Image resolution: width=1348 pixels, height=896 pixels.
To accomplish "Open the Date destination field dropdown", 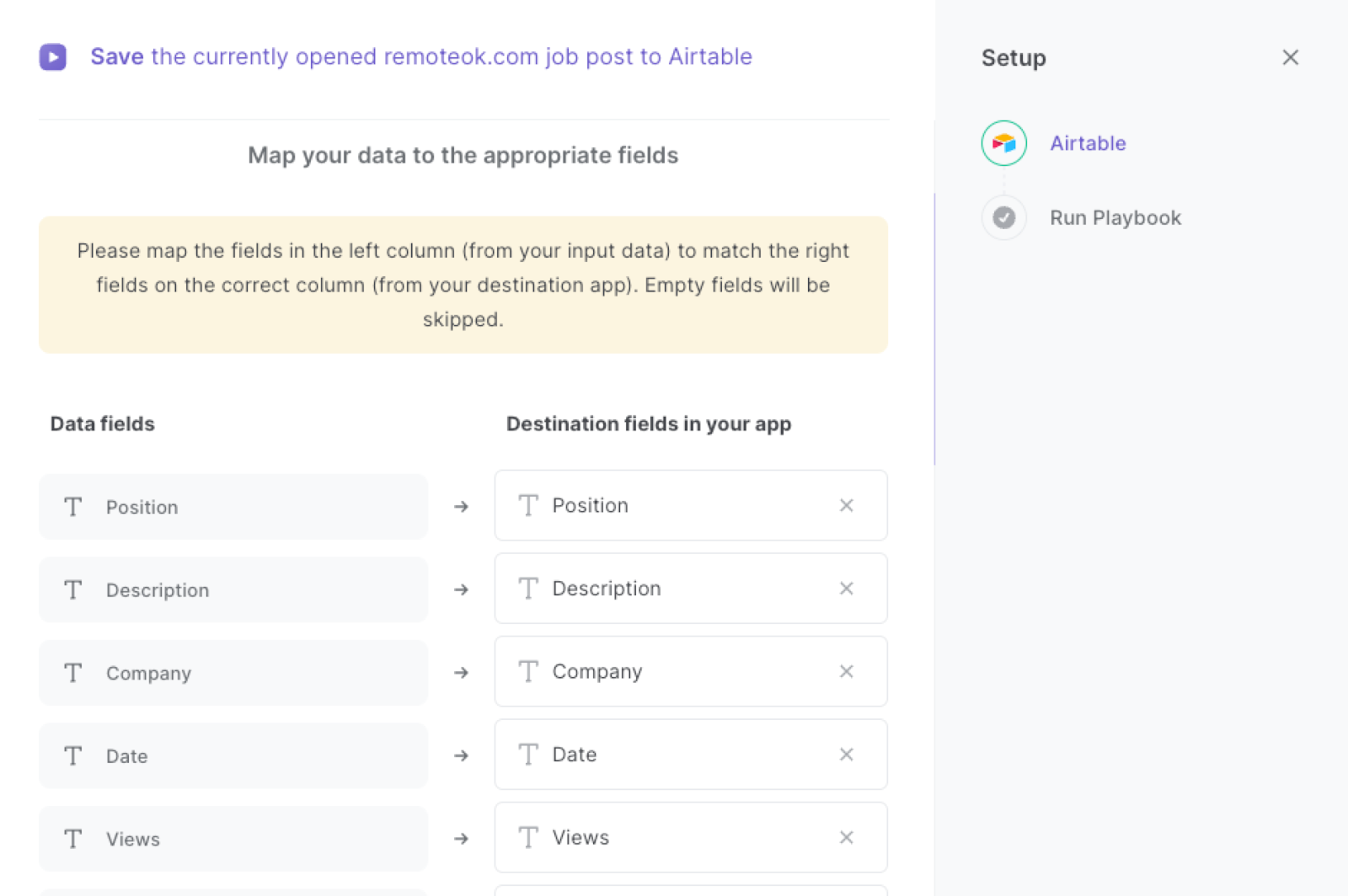I will tap(691, 755).
